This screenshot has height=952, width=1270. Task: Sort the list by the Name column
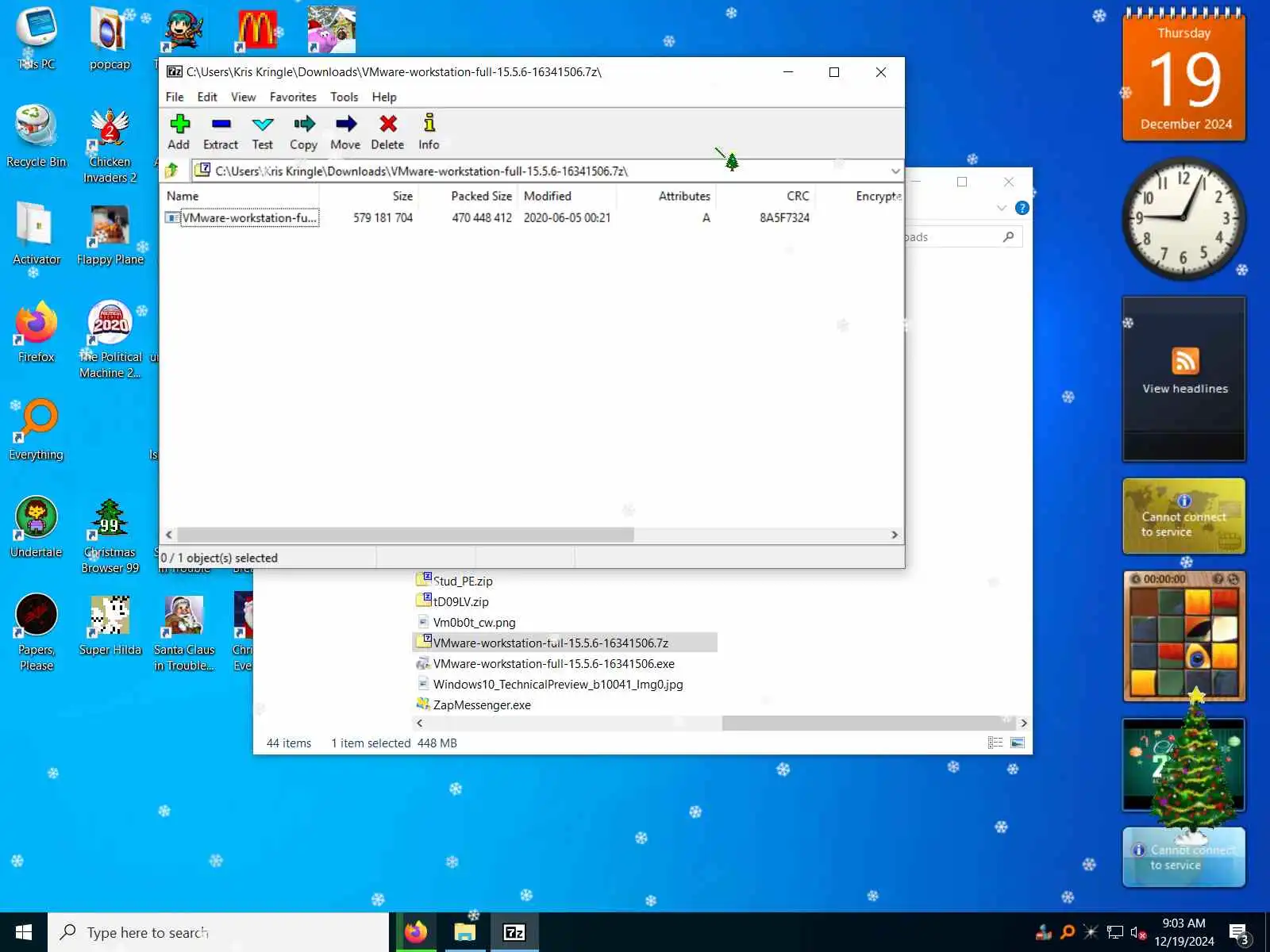[240, 196]
